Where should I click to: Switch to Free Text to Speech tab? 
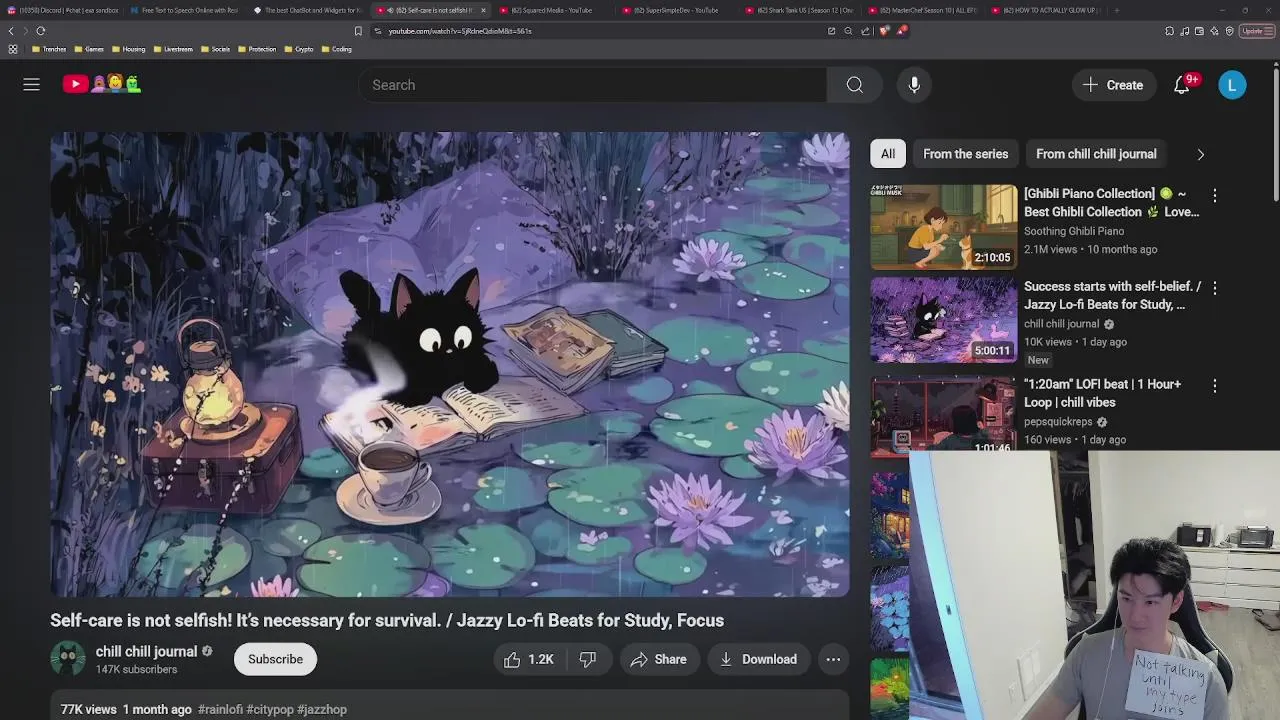185,10
